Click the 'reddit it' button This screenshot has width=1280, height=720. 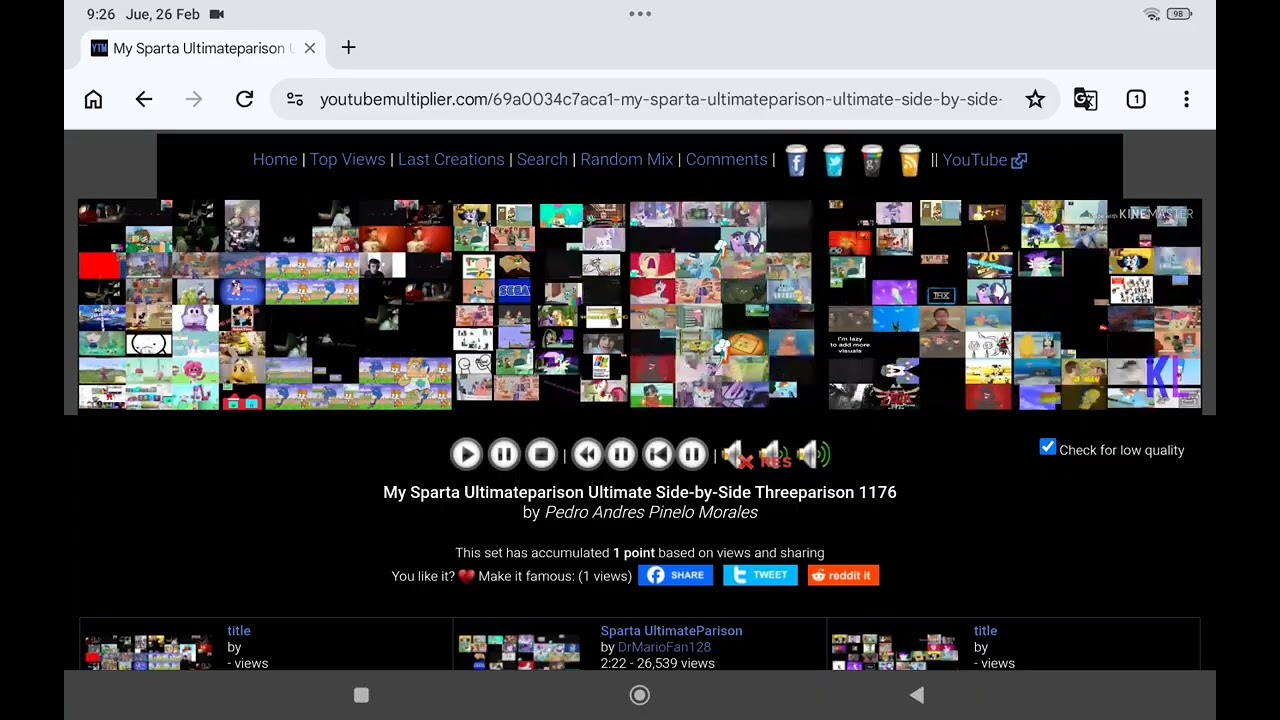coord(843,575)
